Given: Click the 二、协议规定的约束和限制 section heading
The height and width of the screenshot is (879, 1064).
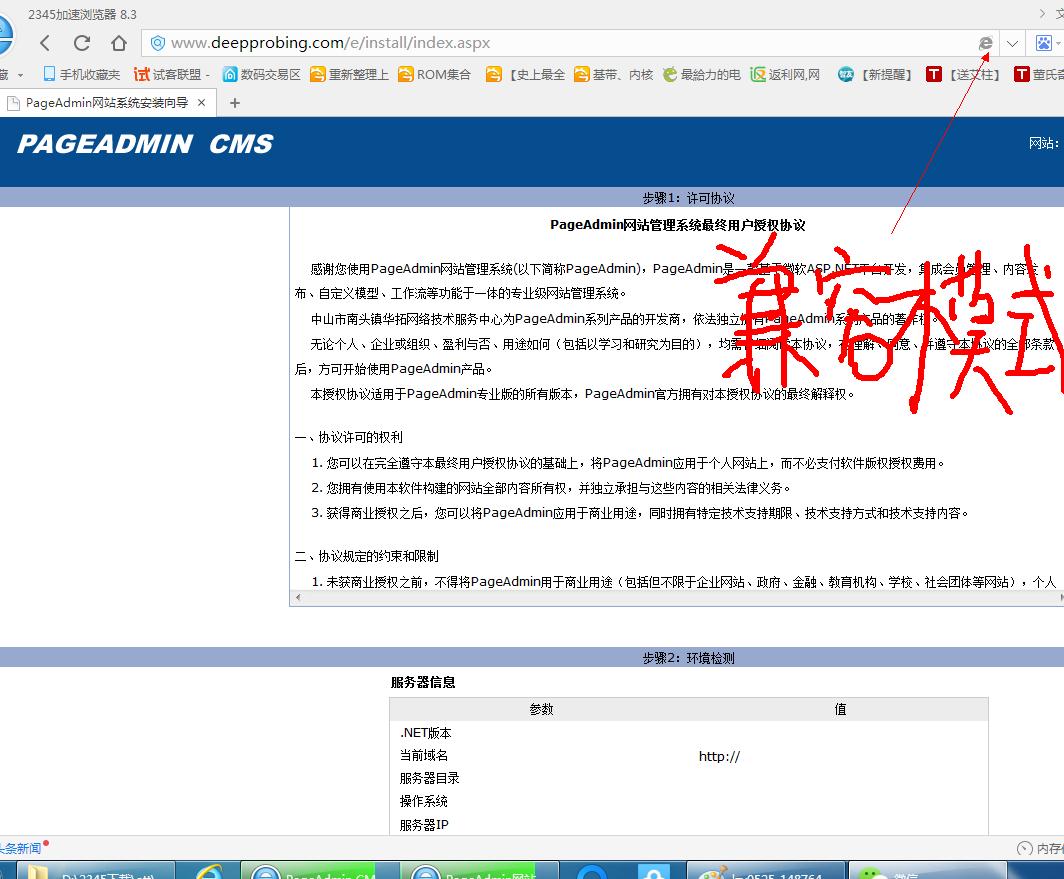Looking at the screenshot, I should point(366,556).
